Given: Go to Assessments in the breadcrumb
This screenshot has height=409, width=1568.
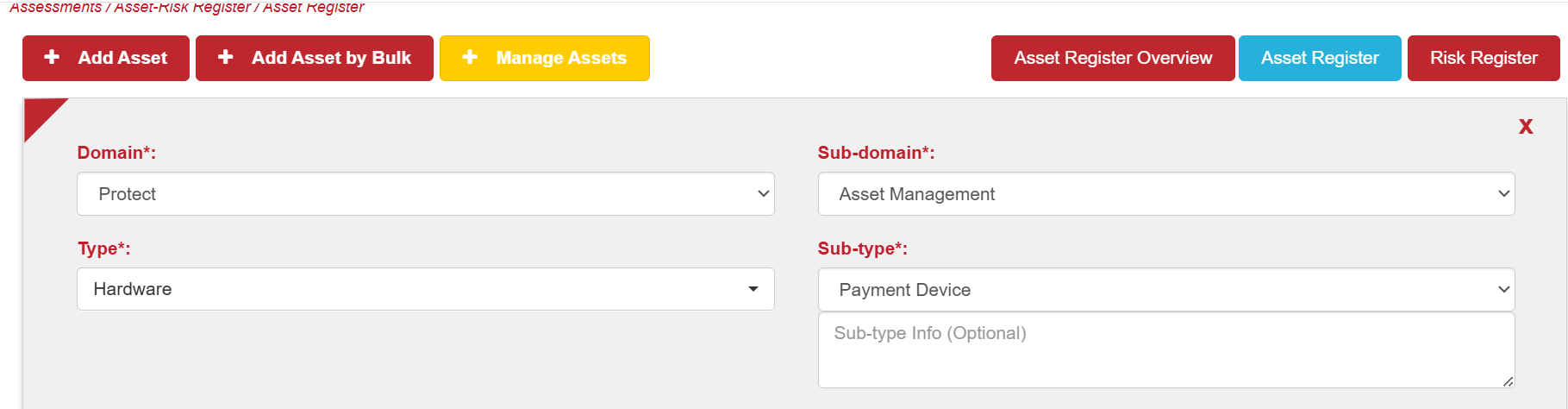Looking at the screenshot, I should click(x=55, y=8).
